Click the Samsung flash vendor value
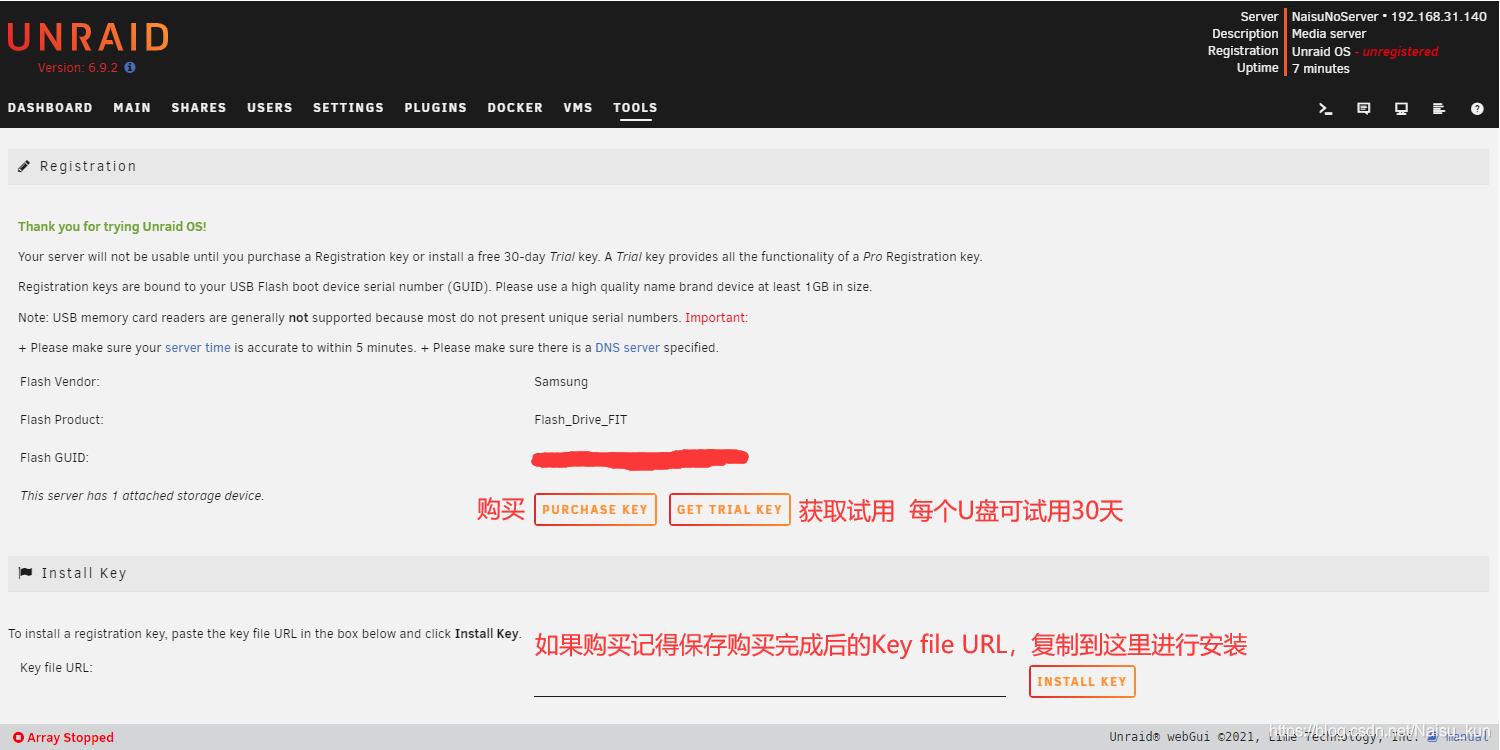 click(561, 382)
